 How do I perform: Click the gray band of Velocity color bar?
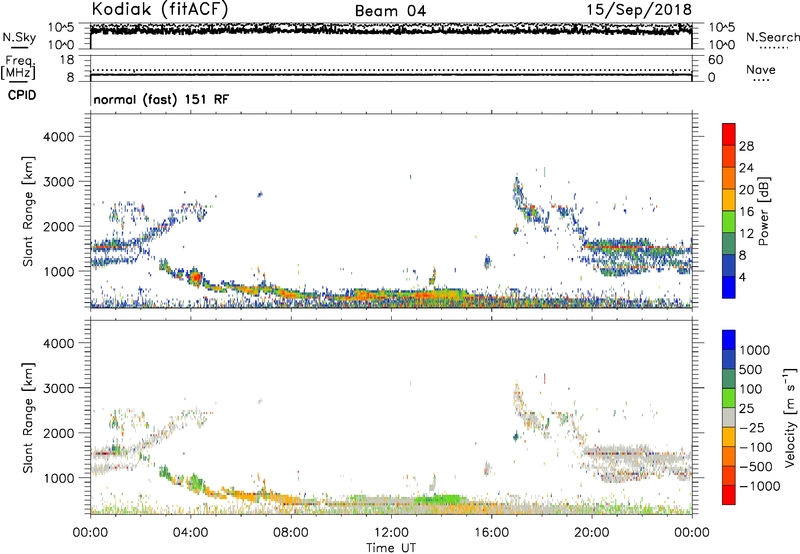coord(729,418)
